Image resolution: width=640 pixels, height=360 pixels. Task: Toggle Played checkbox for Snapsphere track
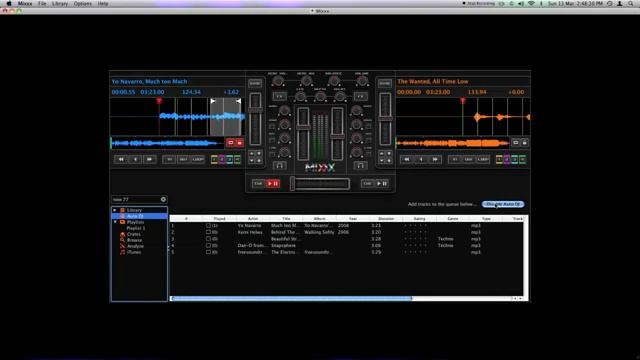click(x=209, y=246)
